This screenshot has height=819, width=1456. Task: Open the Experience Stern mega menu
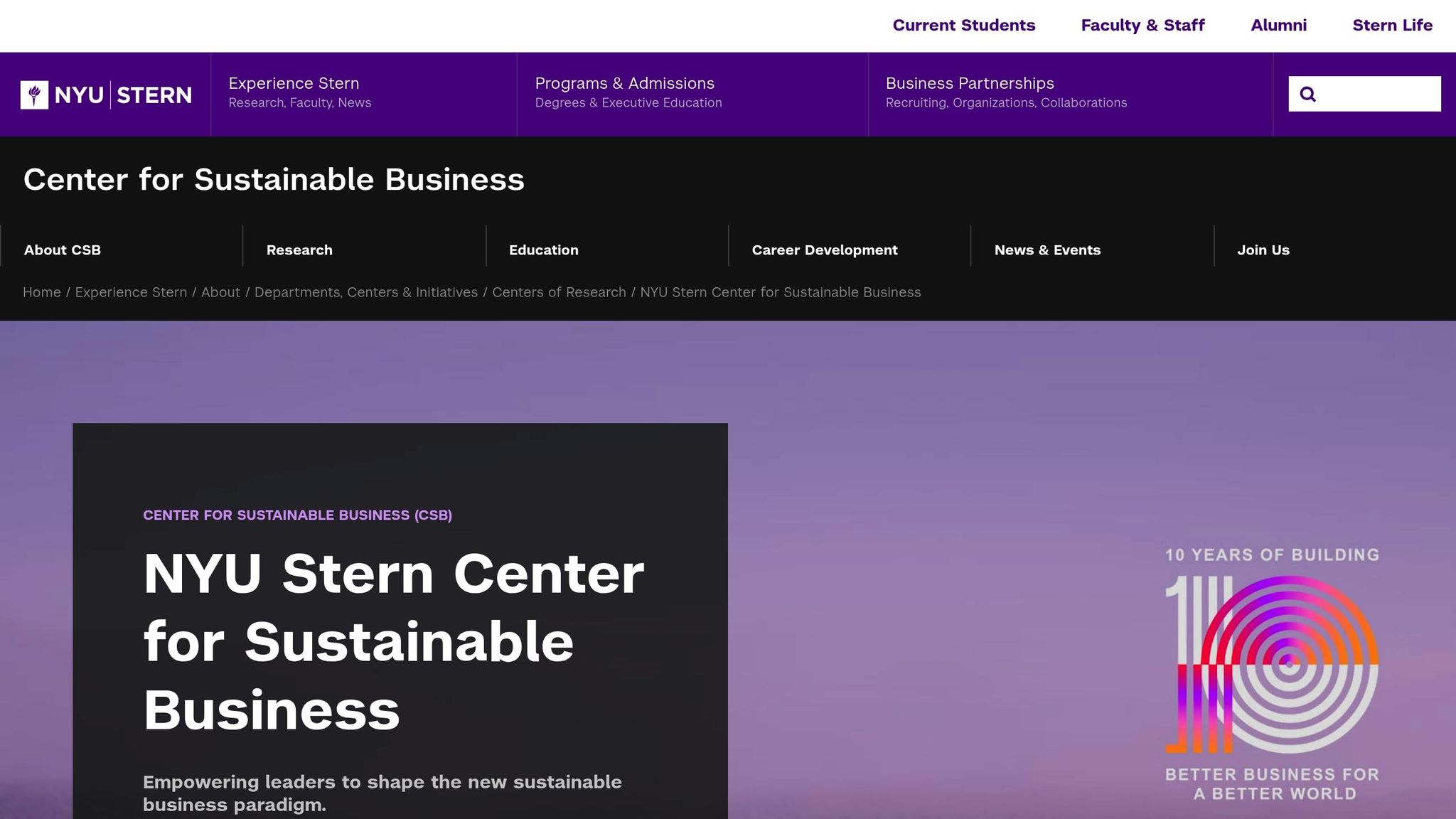click(294, 83)
